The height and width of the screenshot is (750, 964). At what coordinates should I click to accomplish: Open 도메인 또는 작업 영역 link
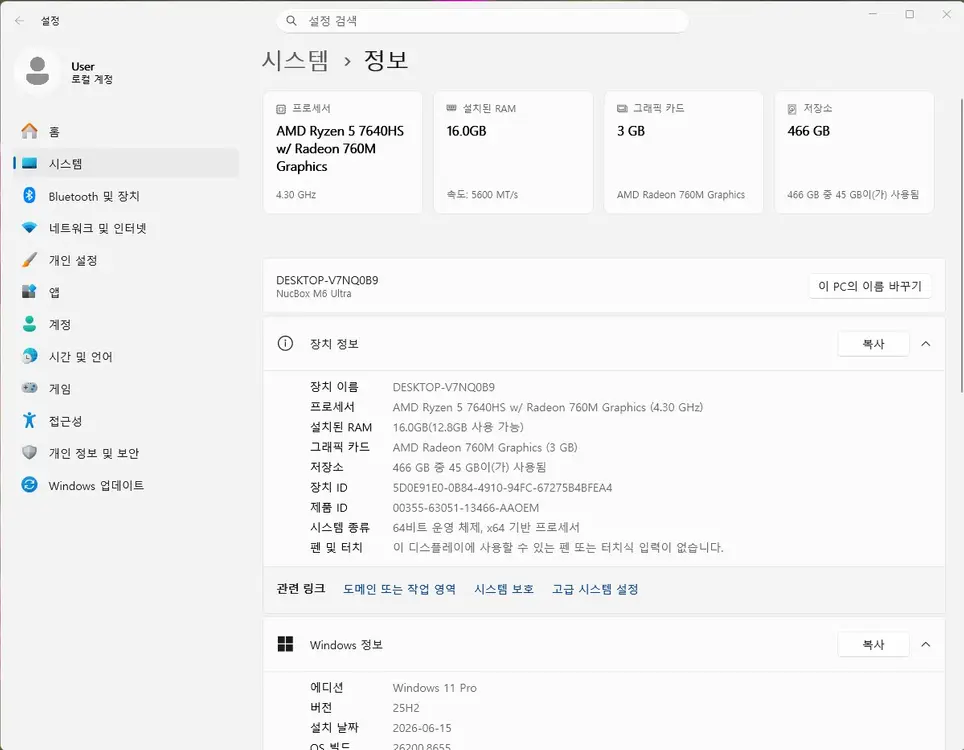pyautogui.click(x=400, y=589)
